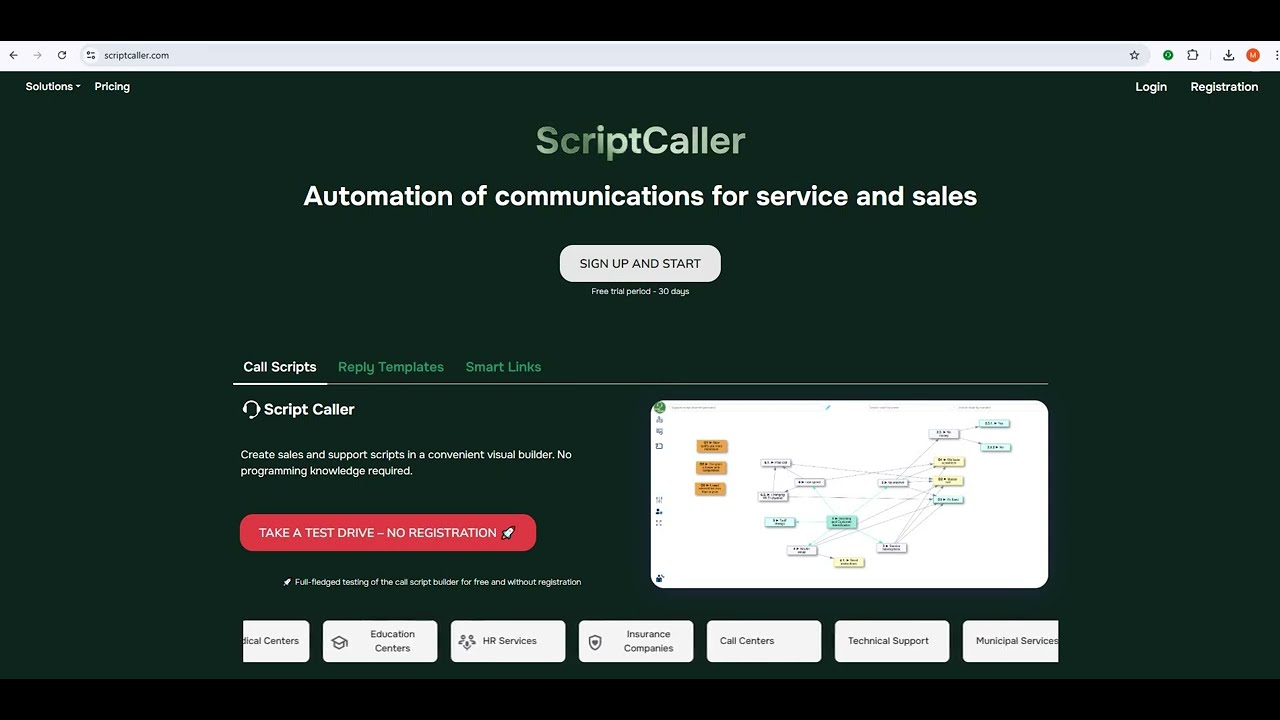Click the headset icon beside Script Caller
Screen dimensions: 1280x720
(x=251, y=409)
